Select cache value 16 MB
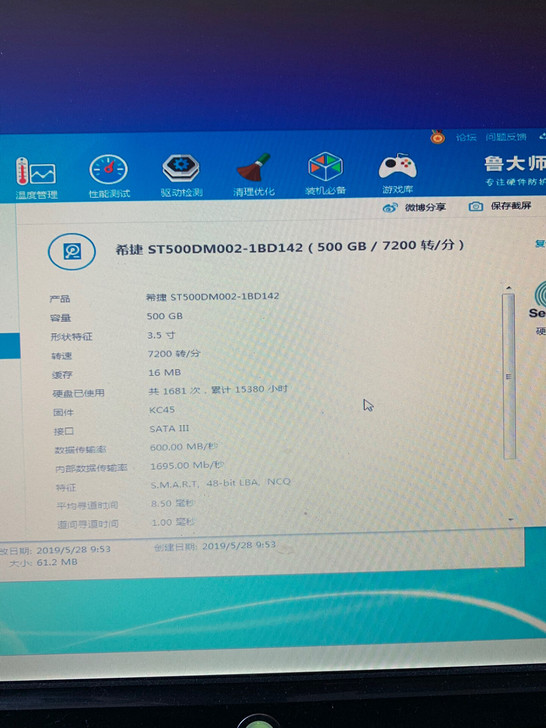 165,372
